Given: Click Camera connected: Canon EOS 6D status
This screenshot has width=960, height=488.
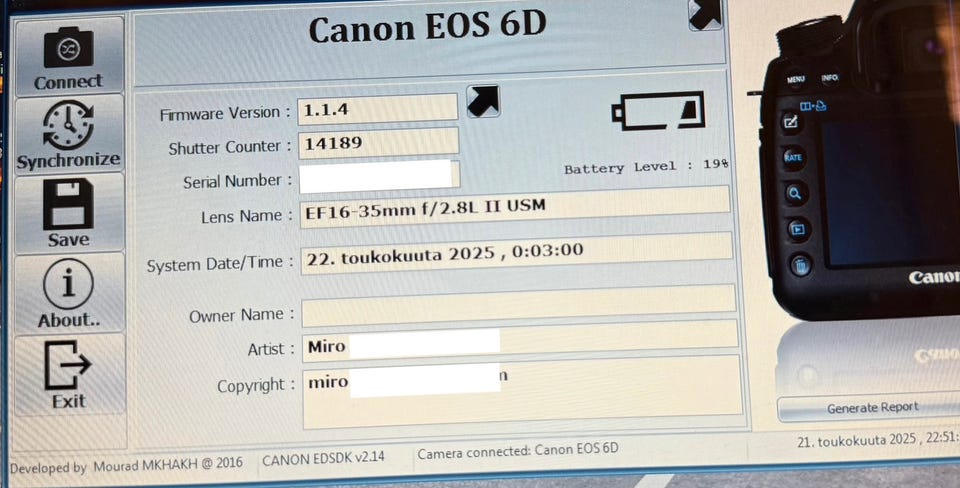Looking at the screenshot, I should (518, 452).
